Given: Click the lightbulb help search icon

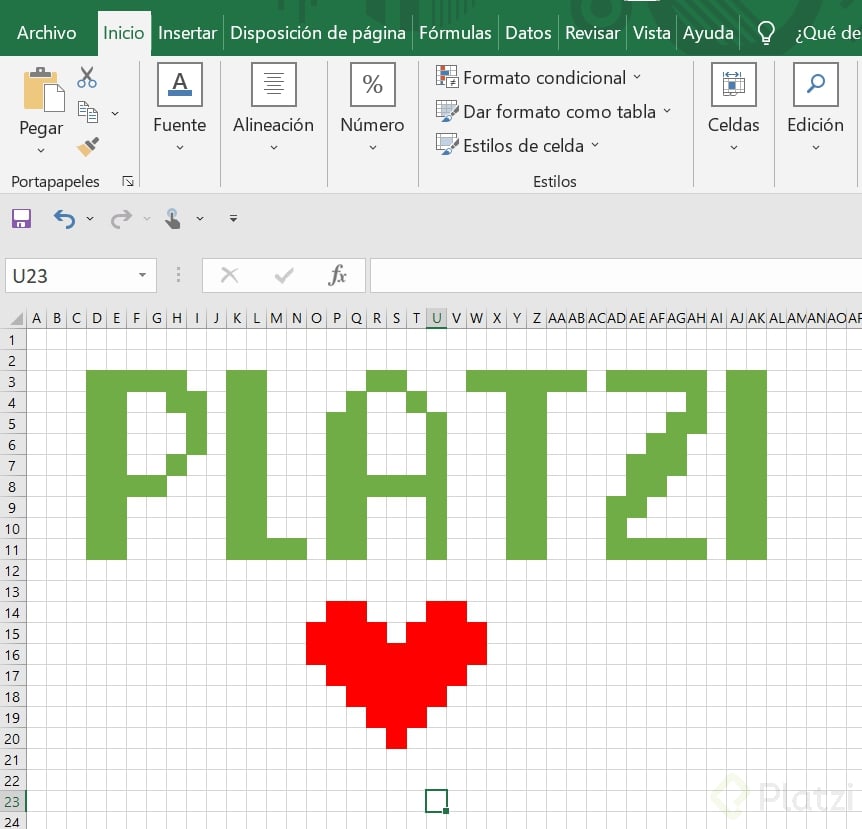Looking at the screenshot, I should 766,32.
